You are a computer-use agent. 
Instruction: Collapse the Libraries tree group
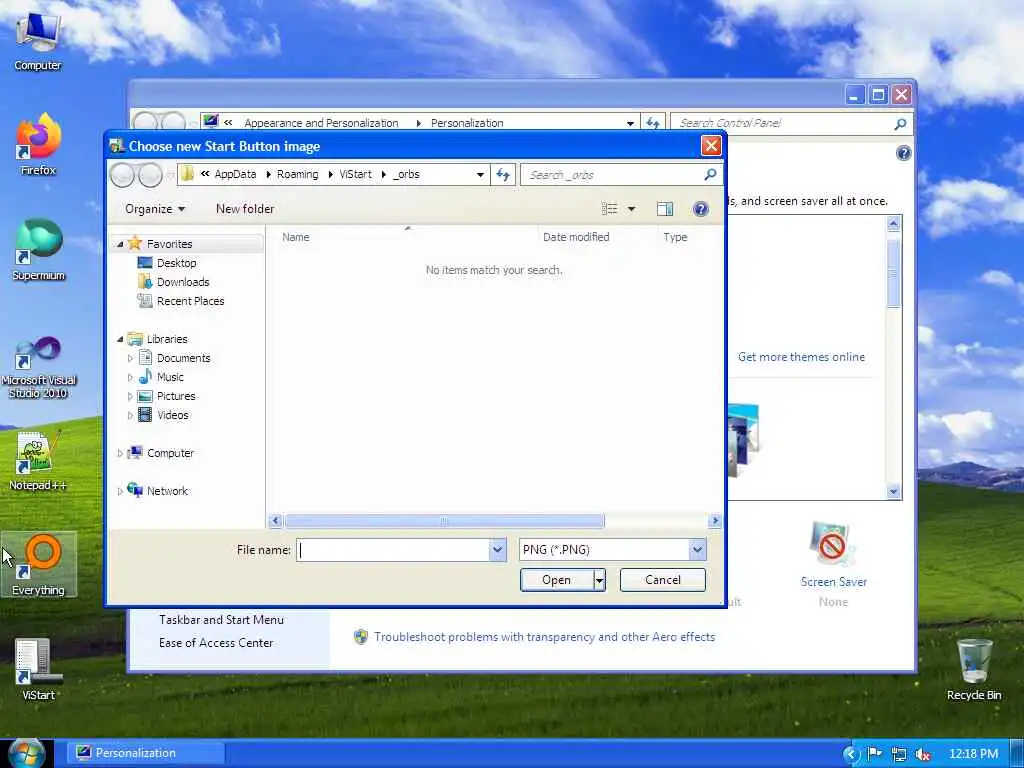120,340
